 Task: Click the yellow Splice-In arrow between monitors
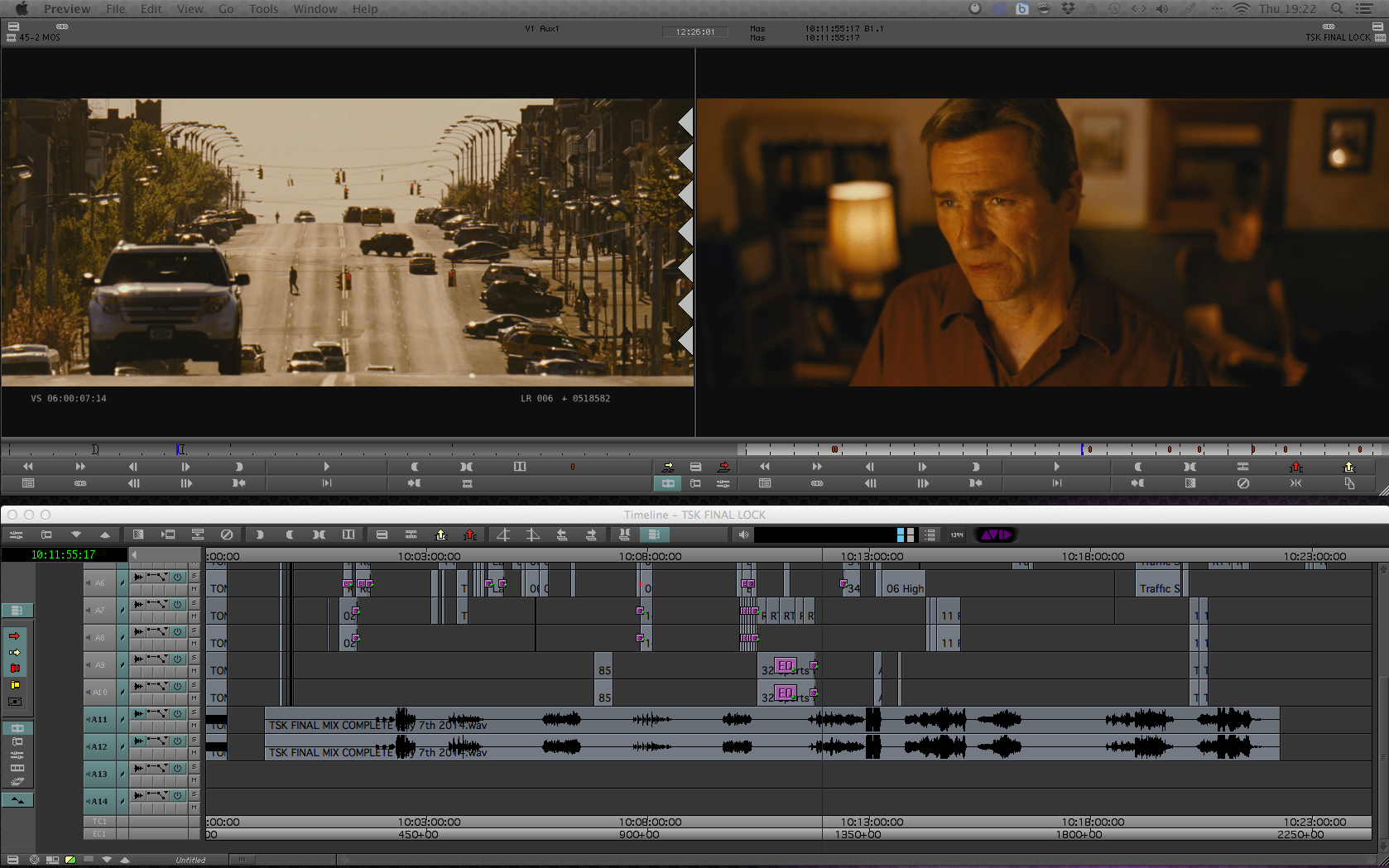coord(668,467)
